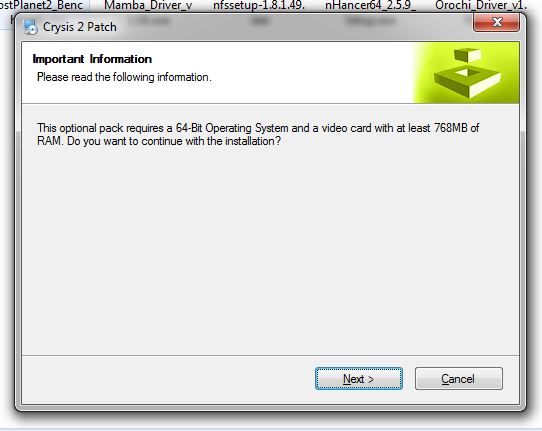Screen dimensions: 542x431
Task: Click the green hollow square block logo
Action: 467,82
